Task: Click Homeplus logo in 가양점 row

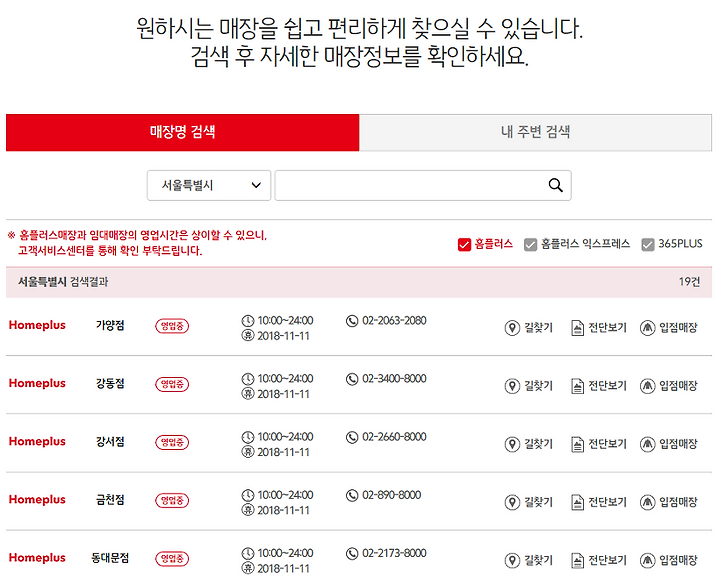Action: pyautogui.click(x=37, y=325)
